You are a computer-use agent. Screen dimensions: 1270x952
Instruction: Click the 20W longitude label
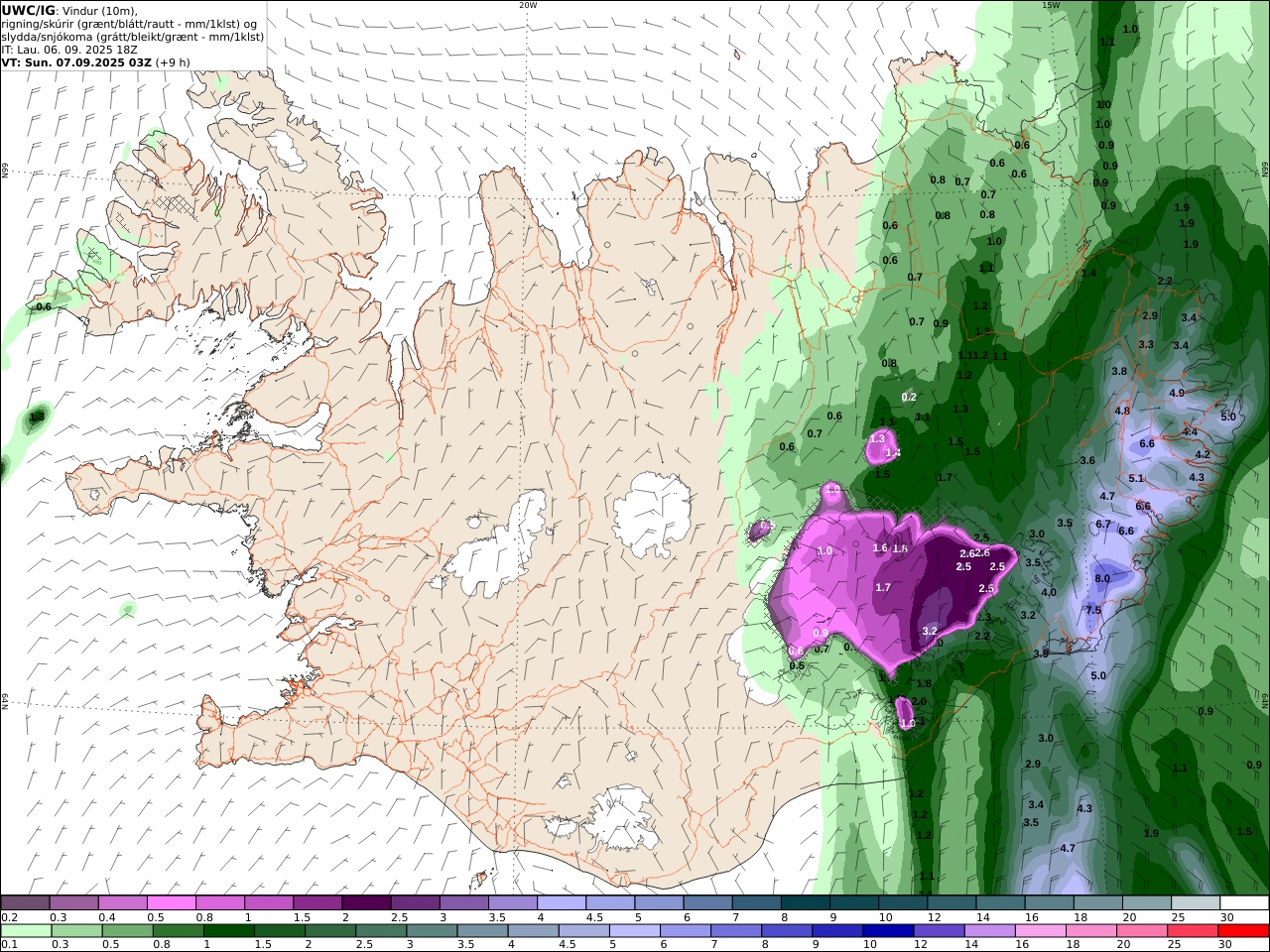528,5
